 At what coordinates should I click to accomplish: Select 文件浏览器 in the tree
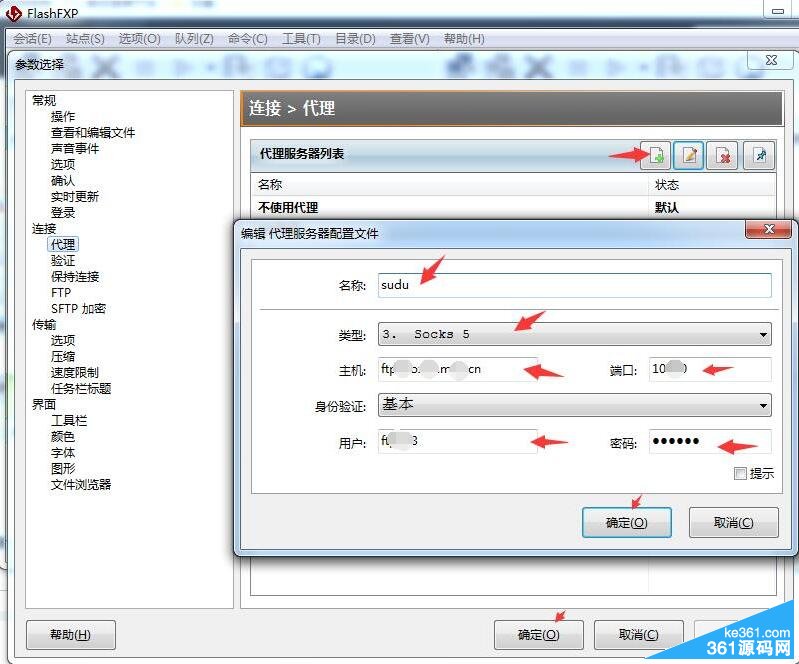coord(81,484)
